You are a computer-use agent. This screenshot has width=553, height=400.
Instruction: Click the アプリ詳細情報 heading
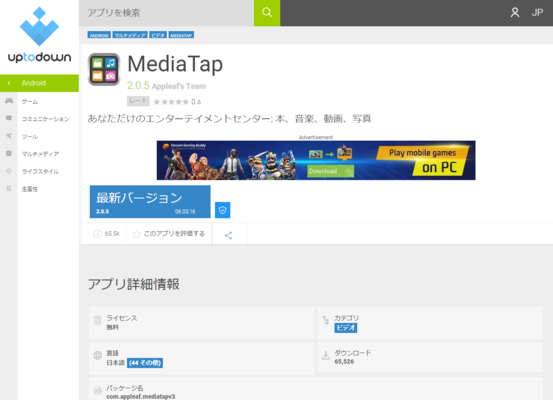134,284
